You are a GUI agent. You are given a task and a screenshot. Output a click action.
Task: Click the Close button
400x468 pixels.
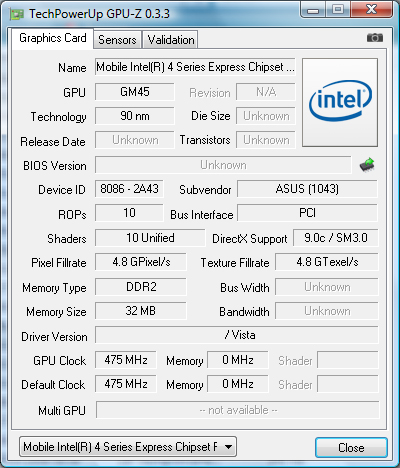(351, 447)
